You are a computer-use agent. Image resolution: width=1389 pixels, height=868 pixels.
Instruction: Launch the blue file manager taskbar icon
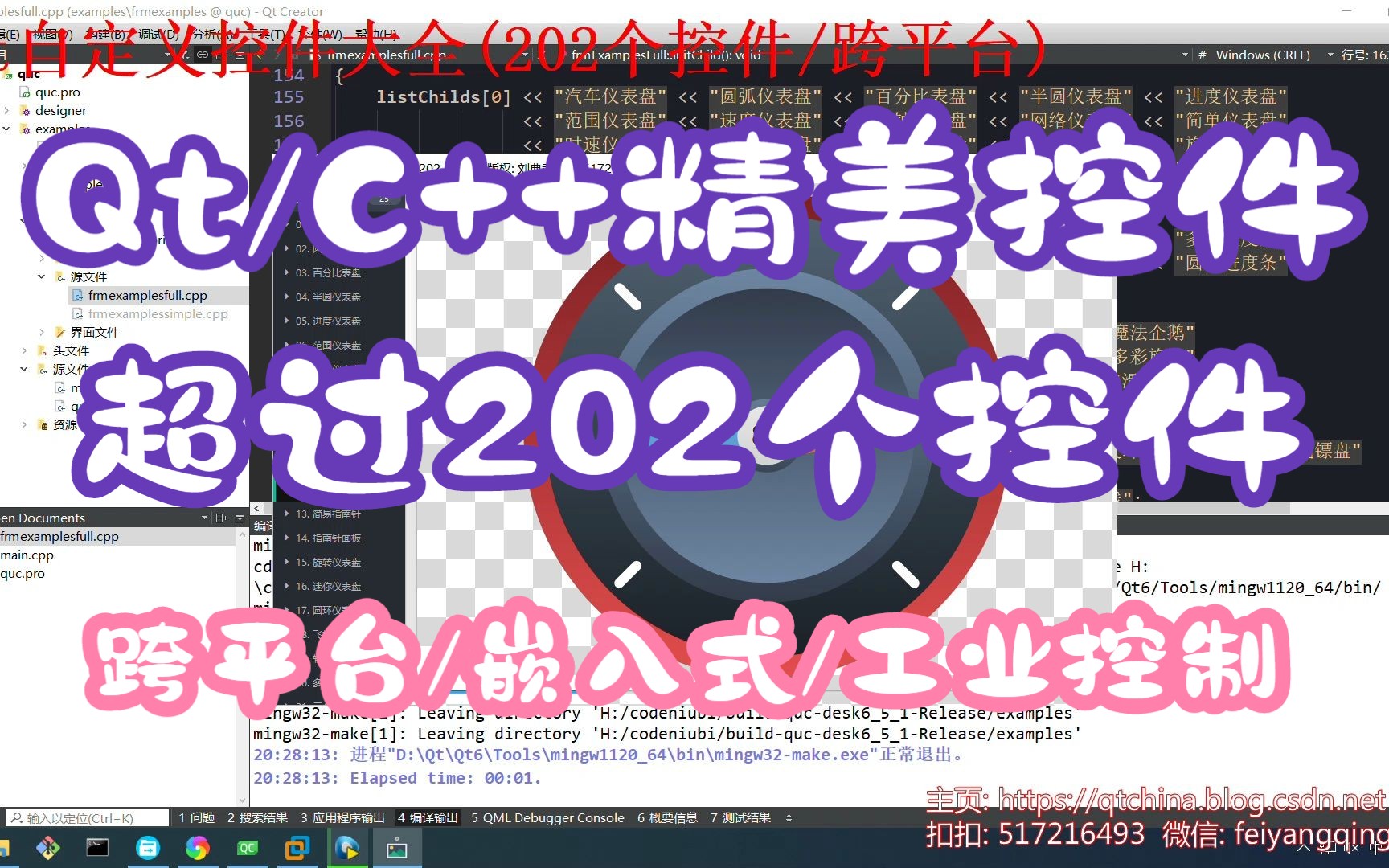pyautogui.click(x=148, y=847)
